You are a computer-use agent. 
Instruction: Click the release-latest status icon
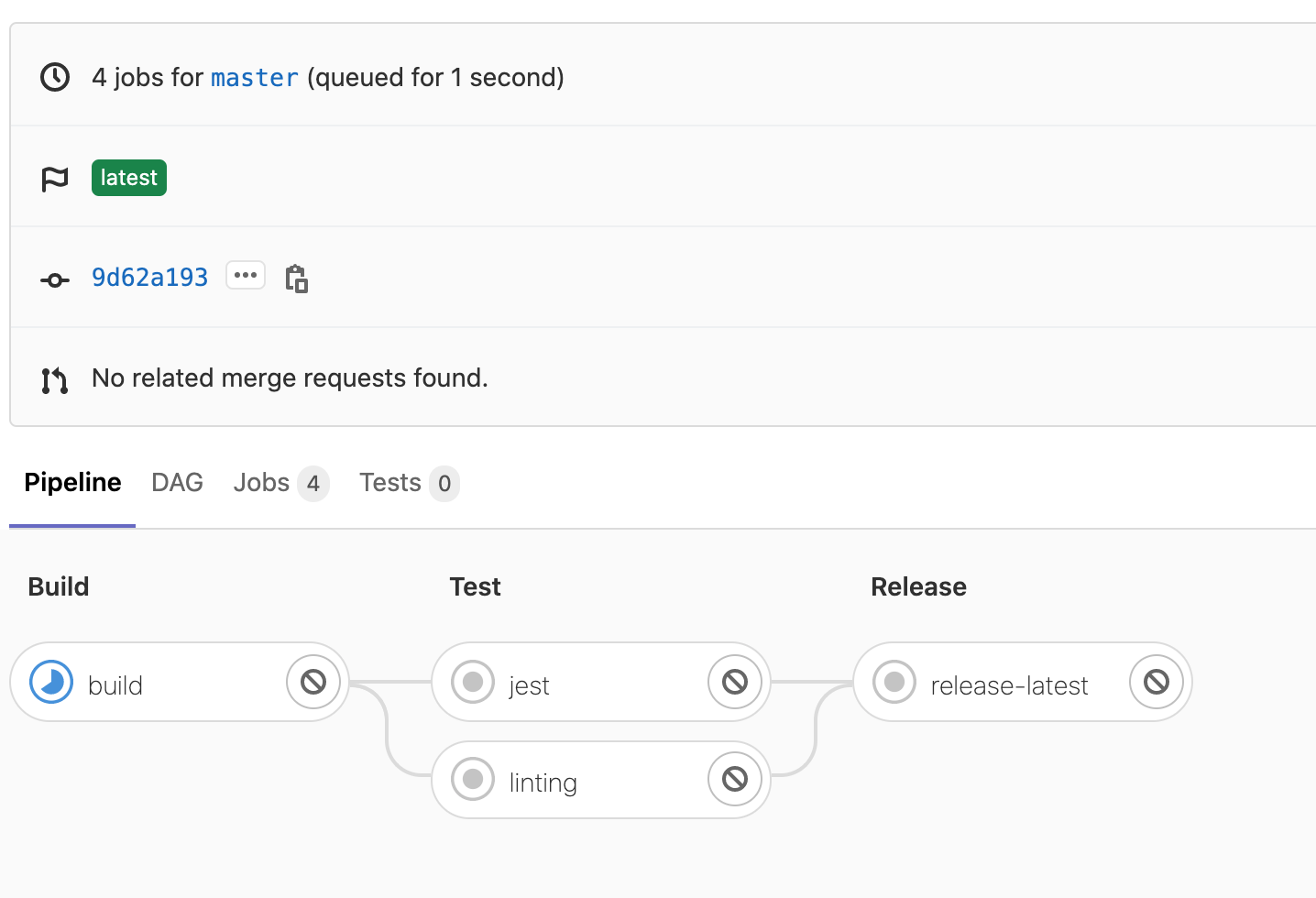pyautogui.click(x=894, y=683)
